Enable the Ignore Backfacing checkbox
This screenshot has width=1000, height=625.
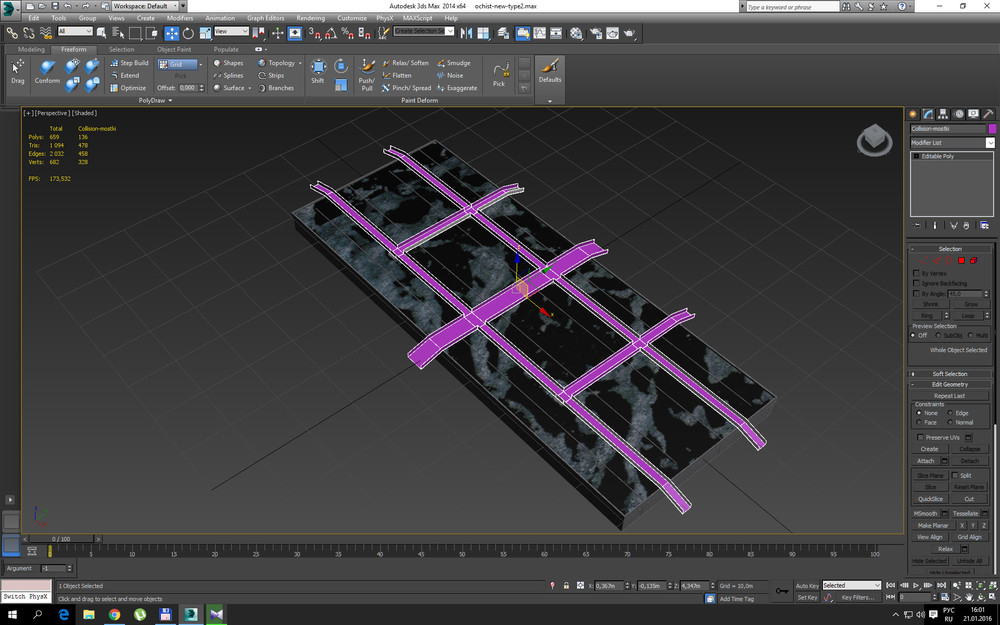(x=917, y=283)
